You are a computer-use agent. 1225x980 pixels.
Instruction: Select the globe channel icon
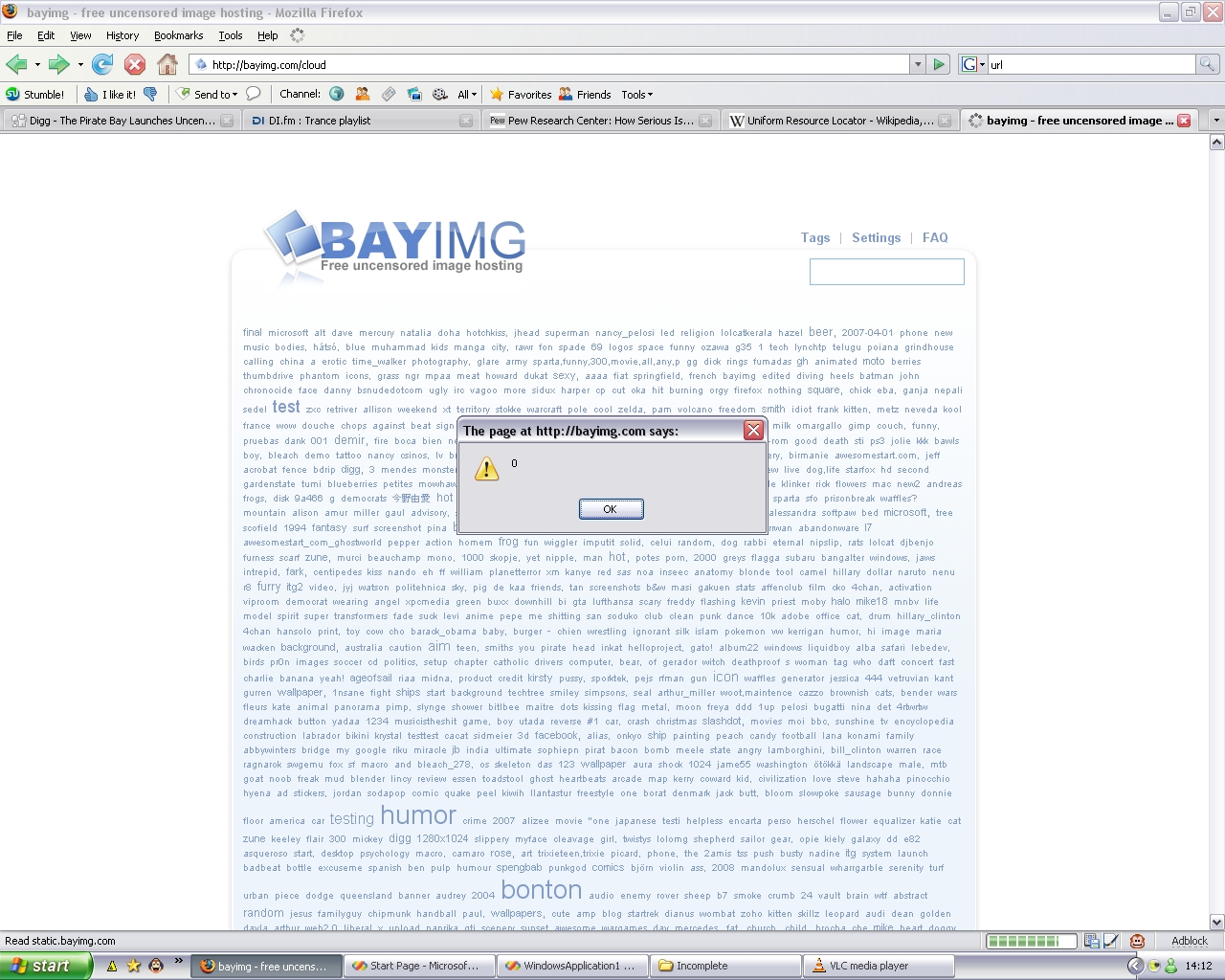click(337, 94)
